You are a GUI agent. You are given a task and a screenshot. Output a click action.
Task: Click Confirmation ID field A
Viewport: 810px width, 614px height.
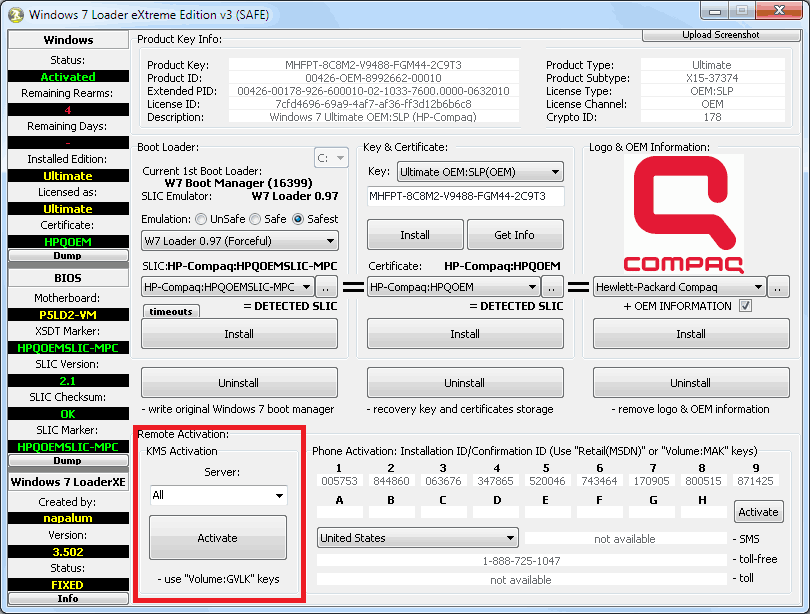(339, 512)
